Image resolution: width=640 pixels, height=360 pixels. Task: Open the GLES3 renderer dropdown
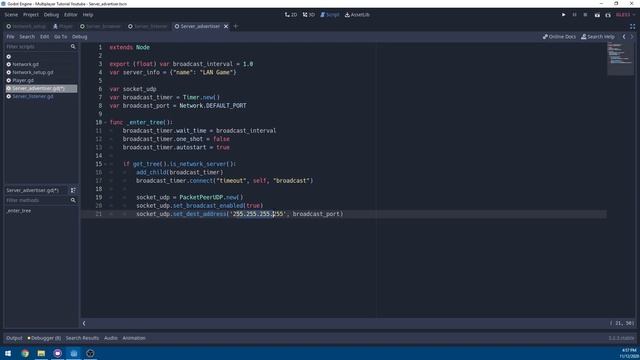(x=625, y=15)
